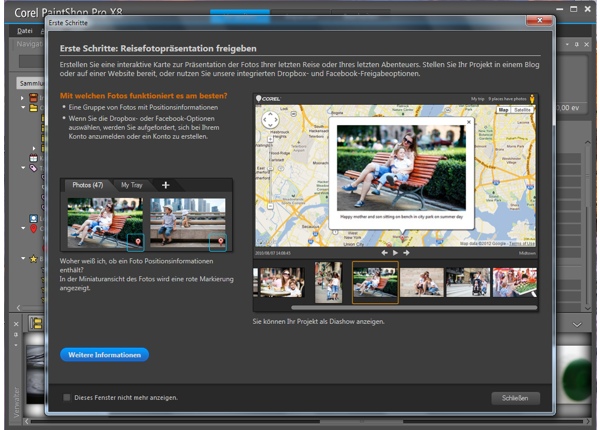
Task: Click the right panel scroll-down arrow
Action: pyautogui.click(x=588, y=308)
